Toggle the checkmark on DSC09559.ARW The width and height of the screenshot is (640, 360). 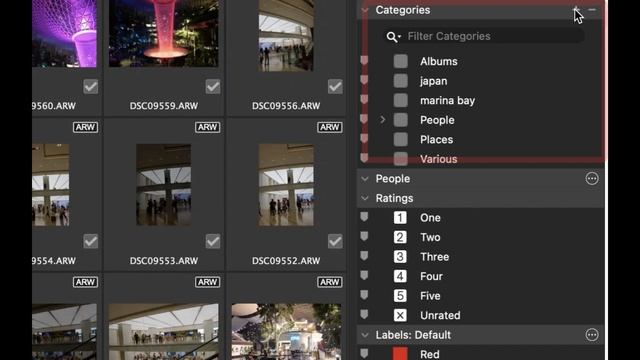pyautogui.click(x=213, y=87)
